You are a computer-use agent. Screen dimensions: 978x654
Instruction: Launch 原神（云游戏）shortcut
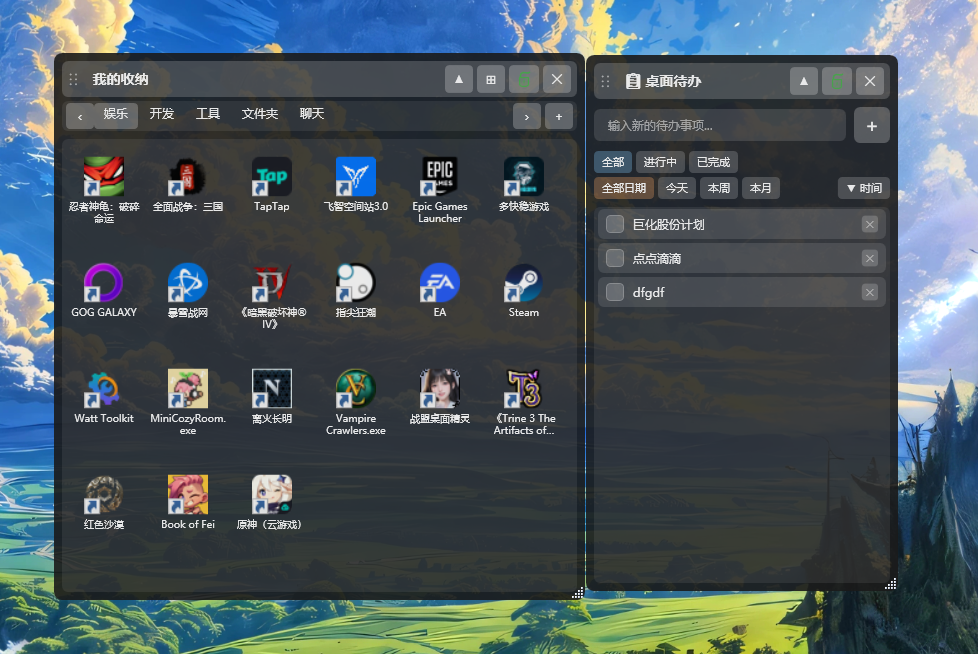271,495
